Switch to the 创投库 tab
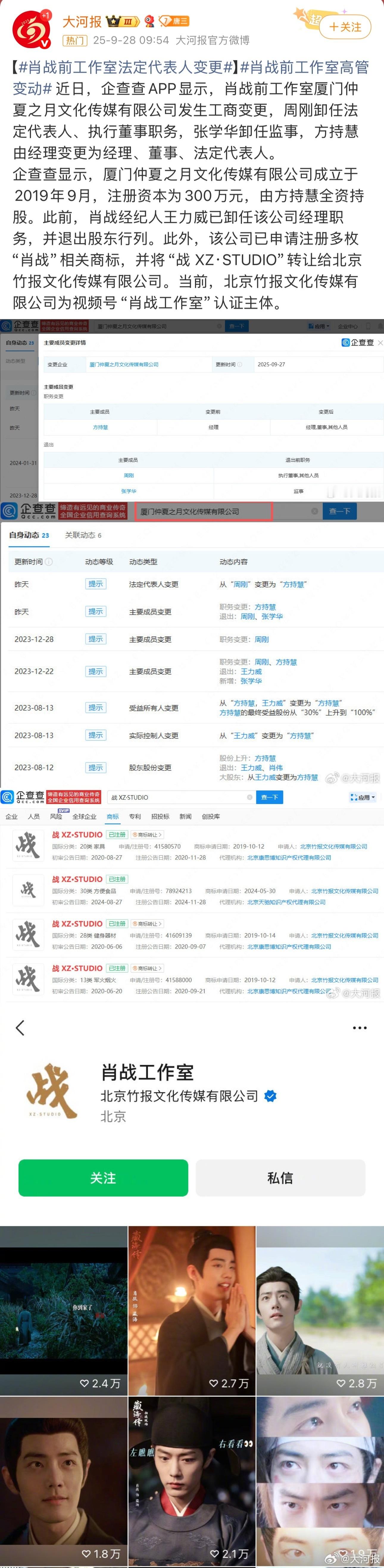Viewport: 384px width, 1568px height. tap(211, 816)
